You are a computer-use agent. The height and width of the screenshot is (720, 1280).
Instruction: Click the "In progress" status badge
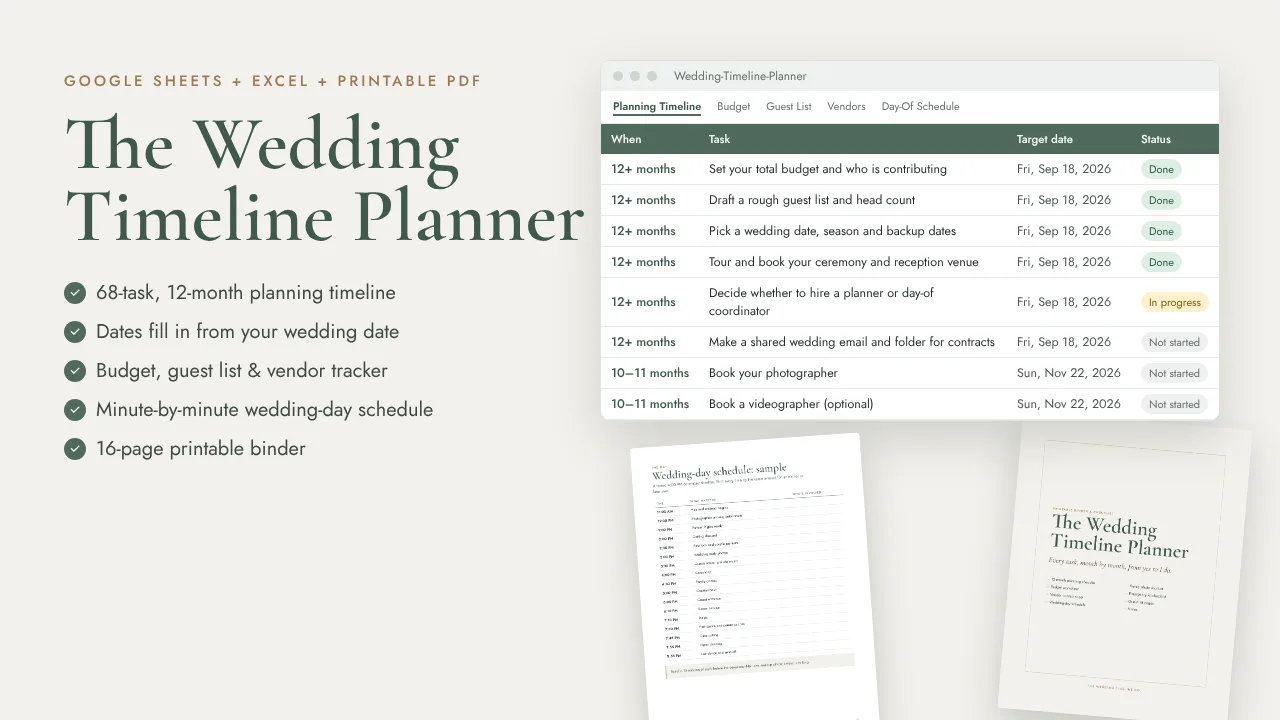click(1175, 302)
